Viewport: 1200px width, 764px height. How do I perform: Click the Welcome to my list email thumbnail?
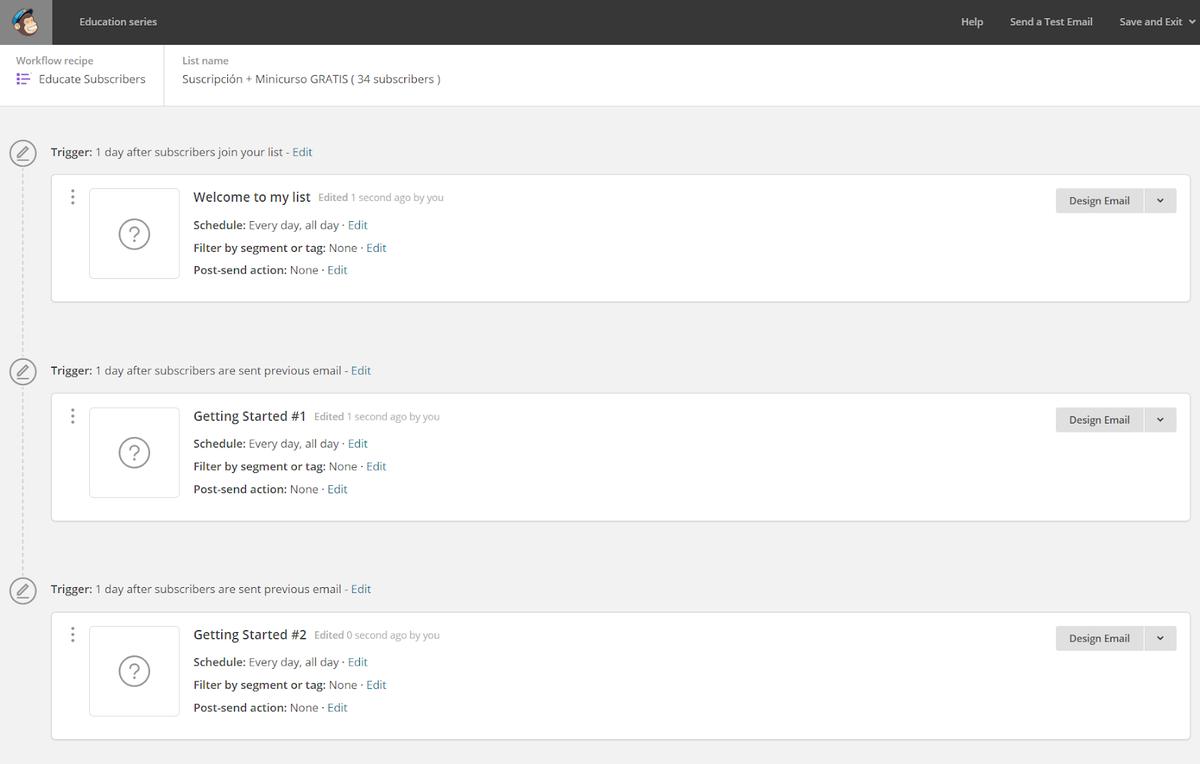[134, 234]
